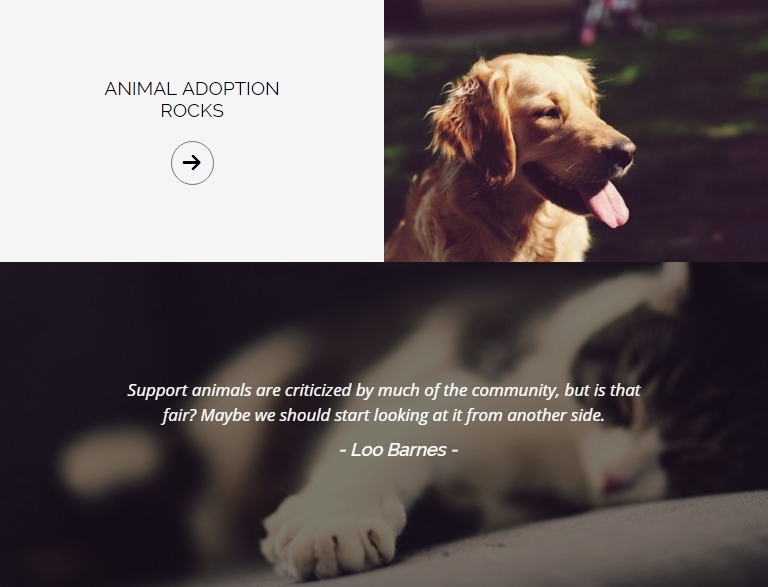This screenshot has width=768, height=587.
Task: Click the dog's closed eye
Action: [550, 113]
